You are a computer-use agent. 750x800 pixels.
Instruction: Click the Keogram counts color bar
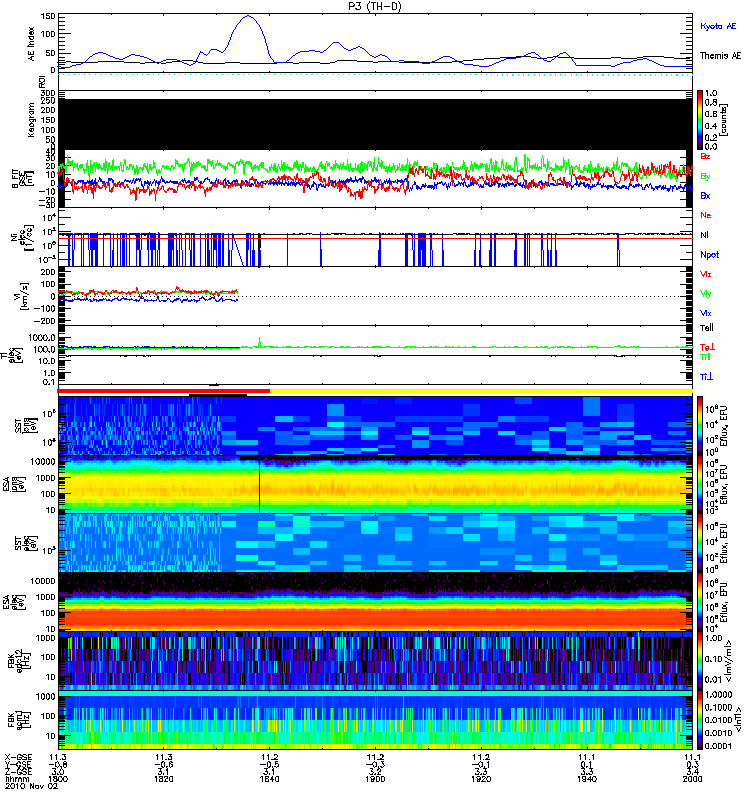tap(700, 120)
